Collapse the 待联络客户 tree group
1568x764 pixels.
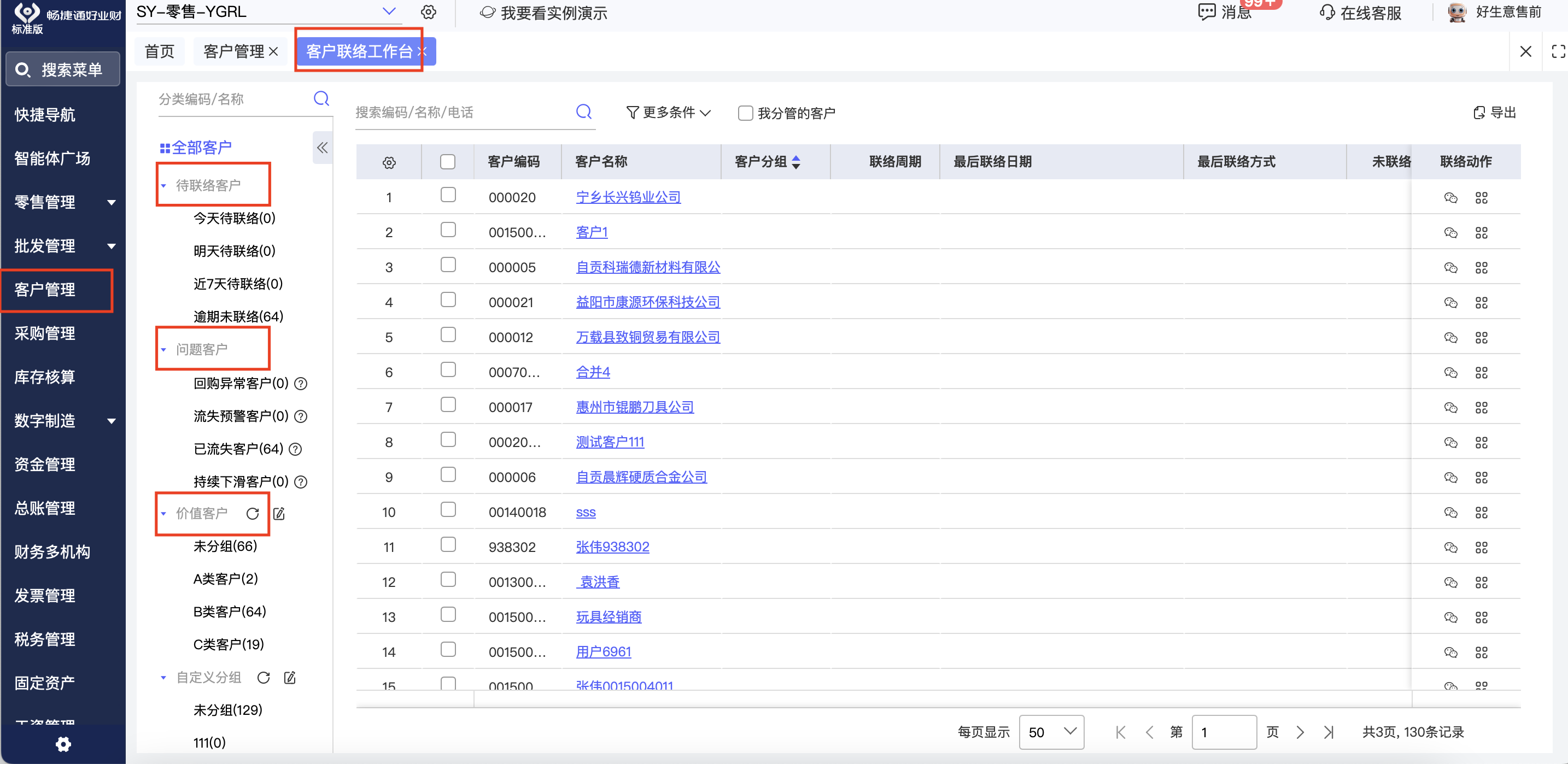[163, 186]
